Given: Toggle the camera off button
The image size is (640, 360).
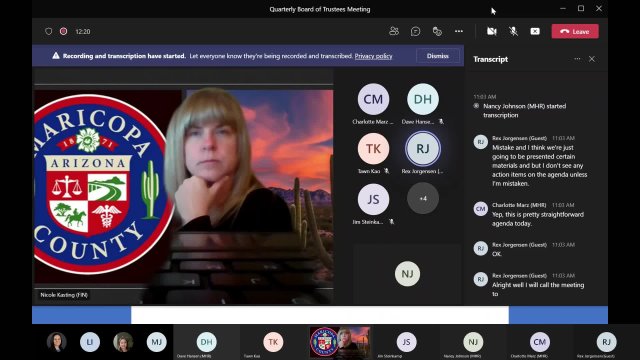Looking at the screenshot, I should tap(492, 31).
